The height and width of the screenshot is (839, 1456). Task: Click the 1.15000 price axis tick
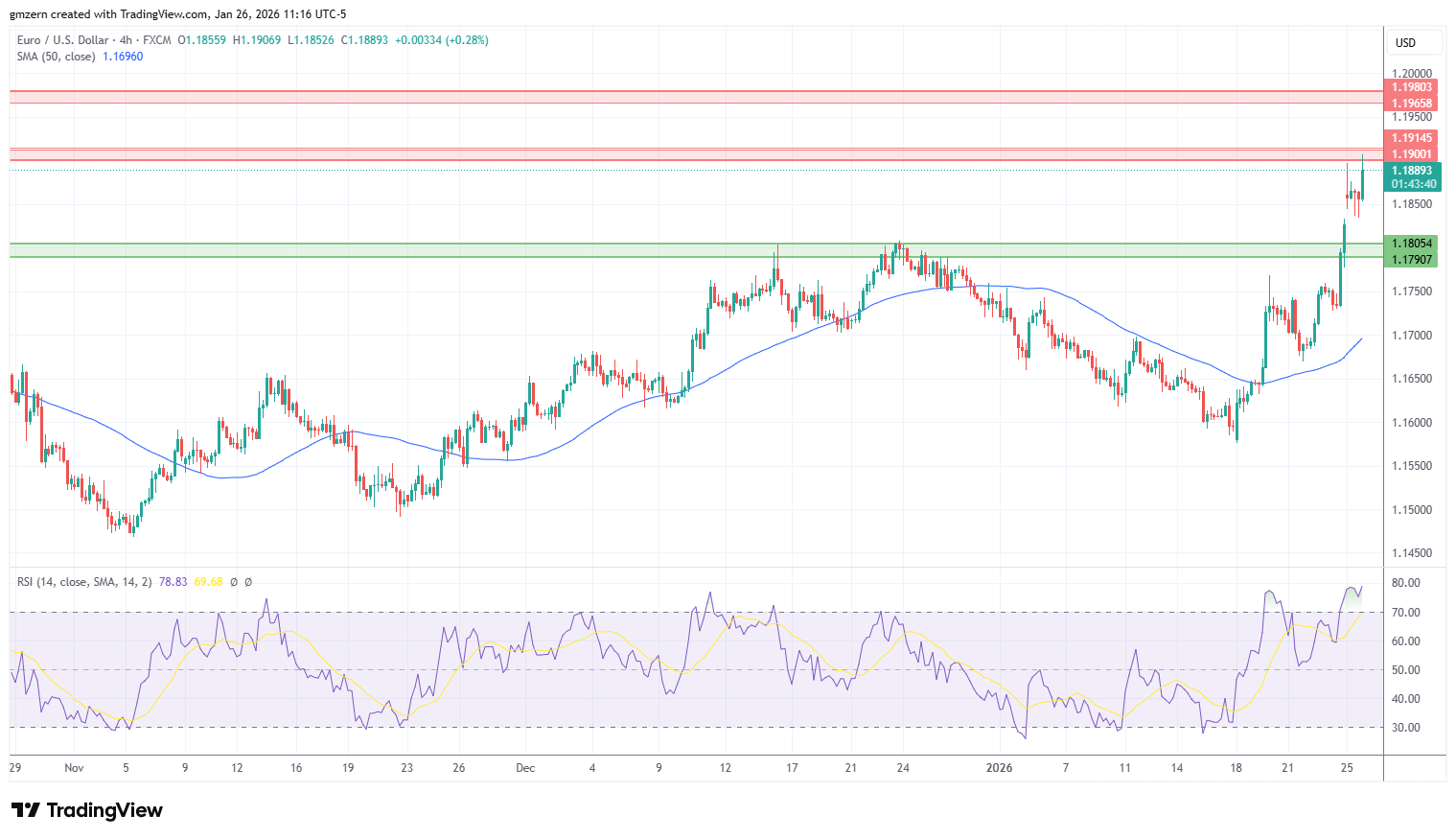[1412, 510]
